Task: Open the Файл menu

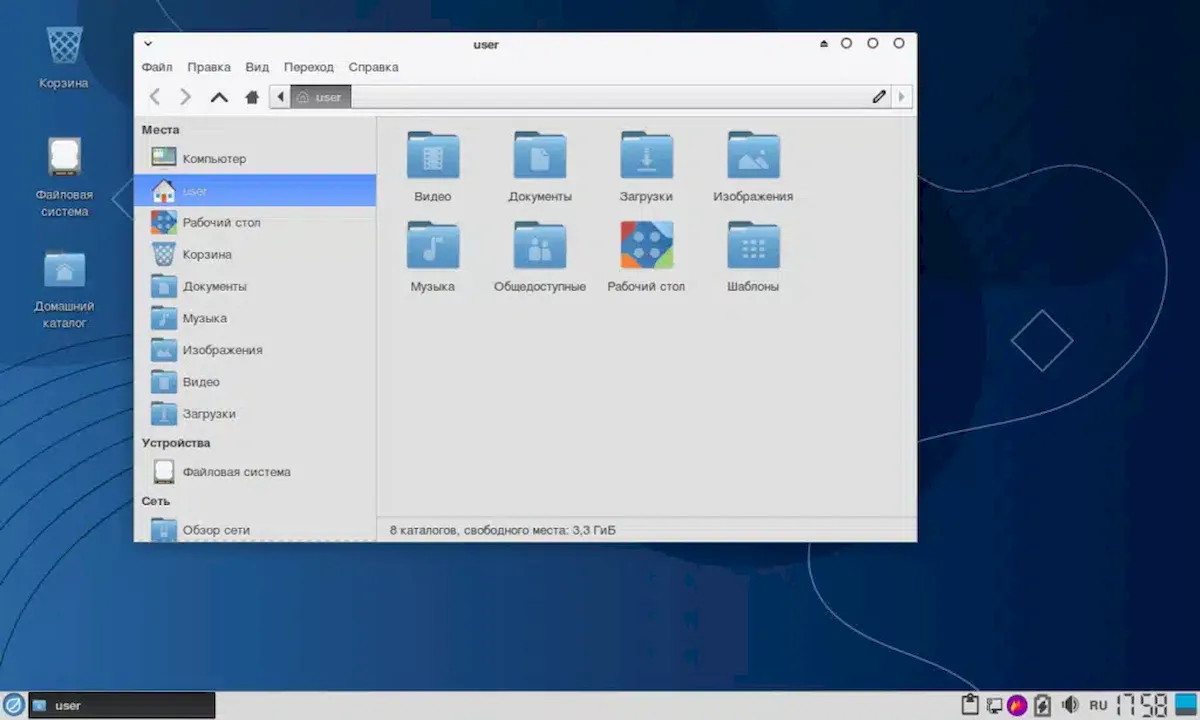Action: click(x=157, y=67)
